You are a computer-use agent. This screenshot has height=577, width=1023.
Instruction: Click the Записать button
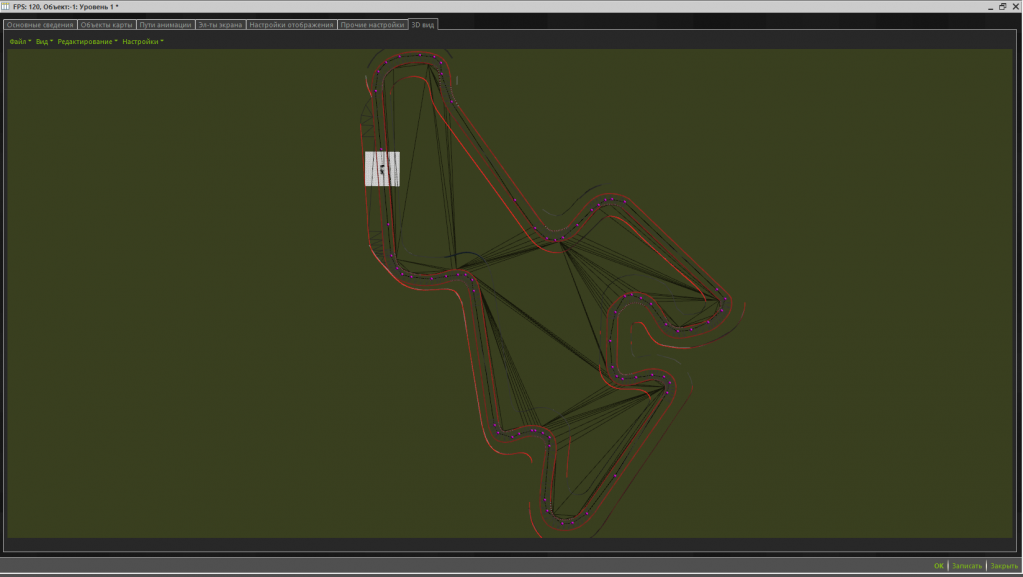967,566
